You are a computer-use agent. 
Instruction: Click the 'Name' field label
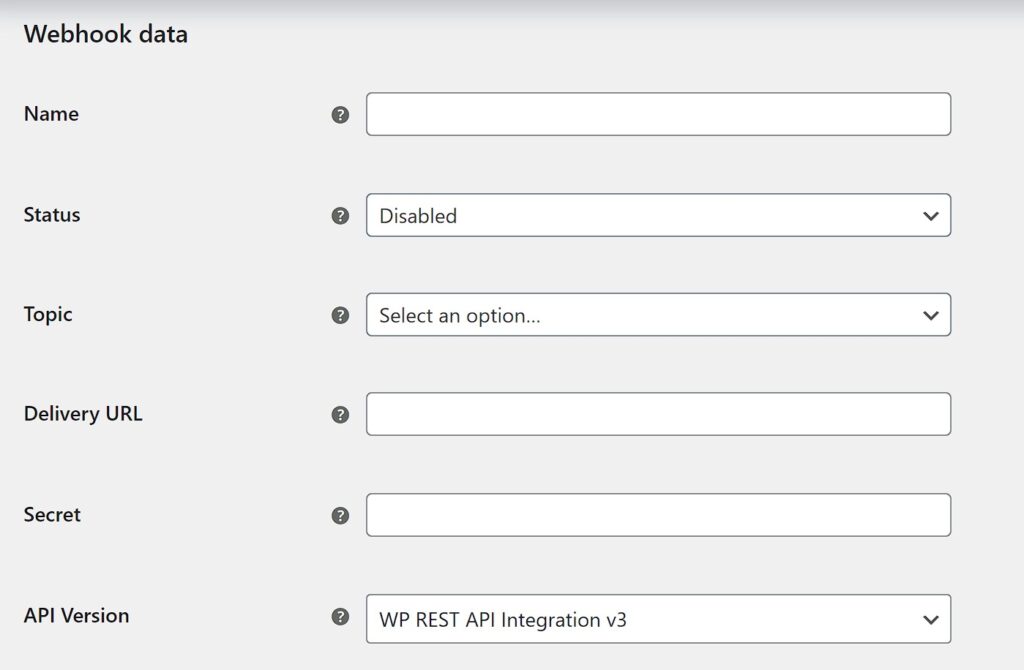click(51, 114)
